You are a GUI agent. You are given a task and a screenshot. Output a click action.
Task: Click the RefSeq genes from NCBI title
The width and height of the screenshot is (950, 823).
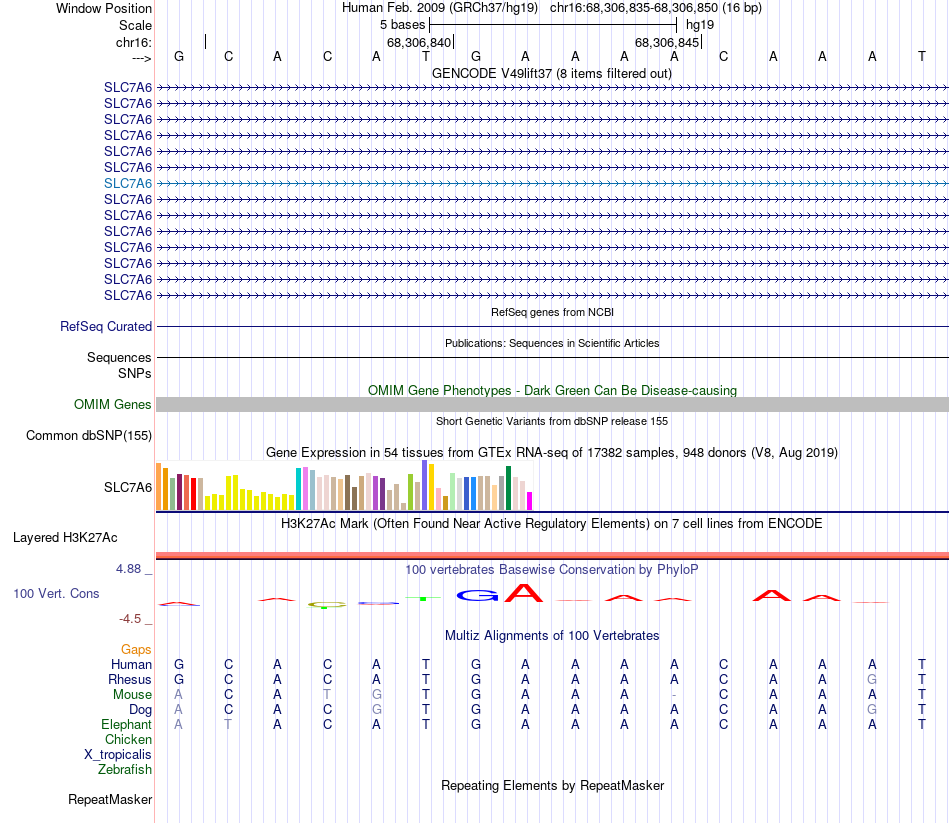[x=552, y=312]
